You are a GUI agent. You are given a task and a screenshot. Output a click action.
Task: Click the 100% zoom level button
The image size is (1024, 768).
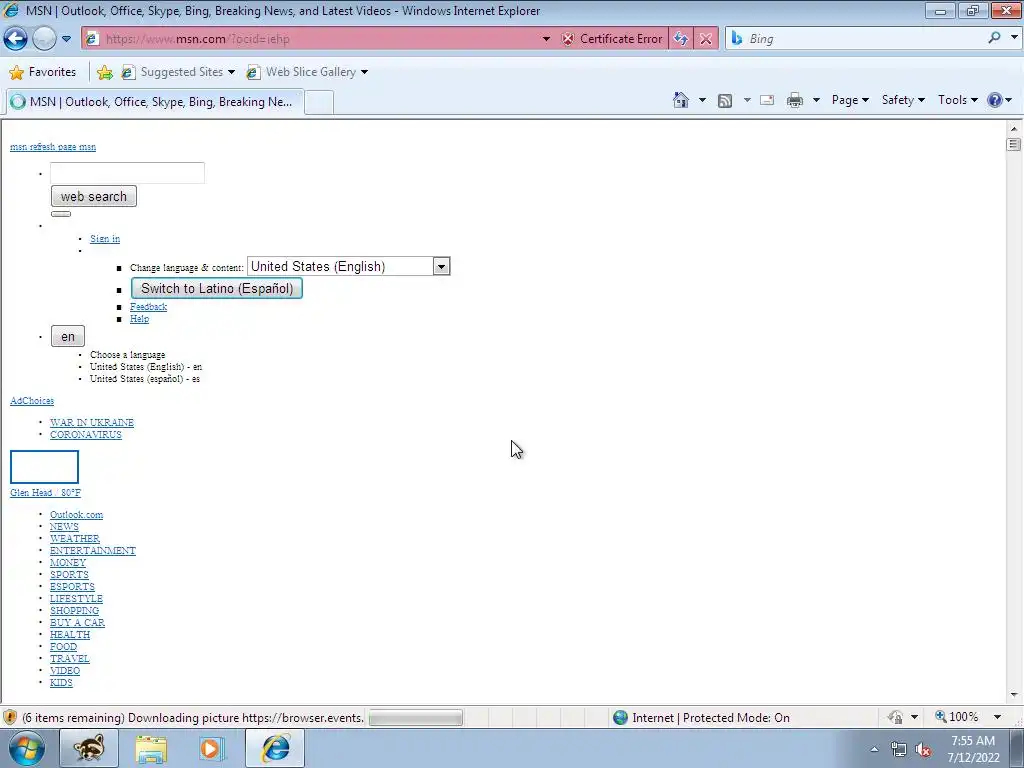click(956, 717)
